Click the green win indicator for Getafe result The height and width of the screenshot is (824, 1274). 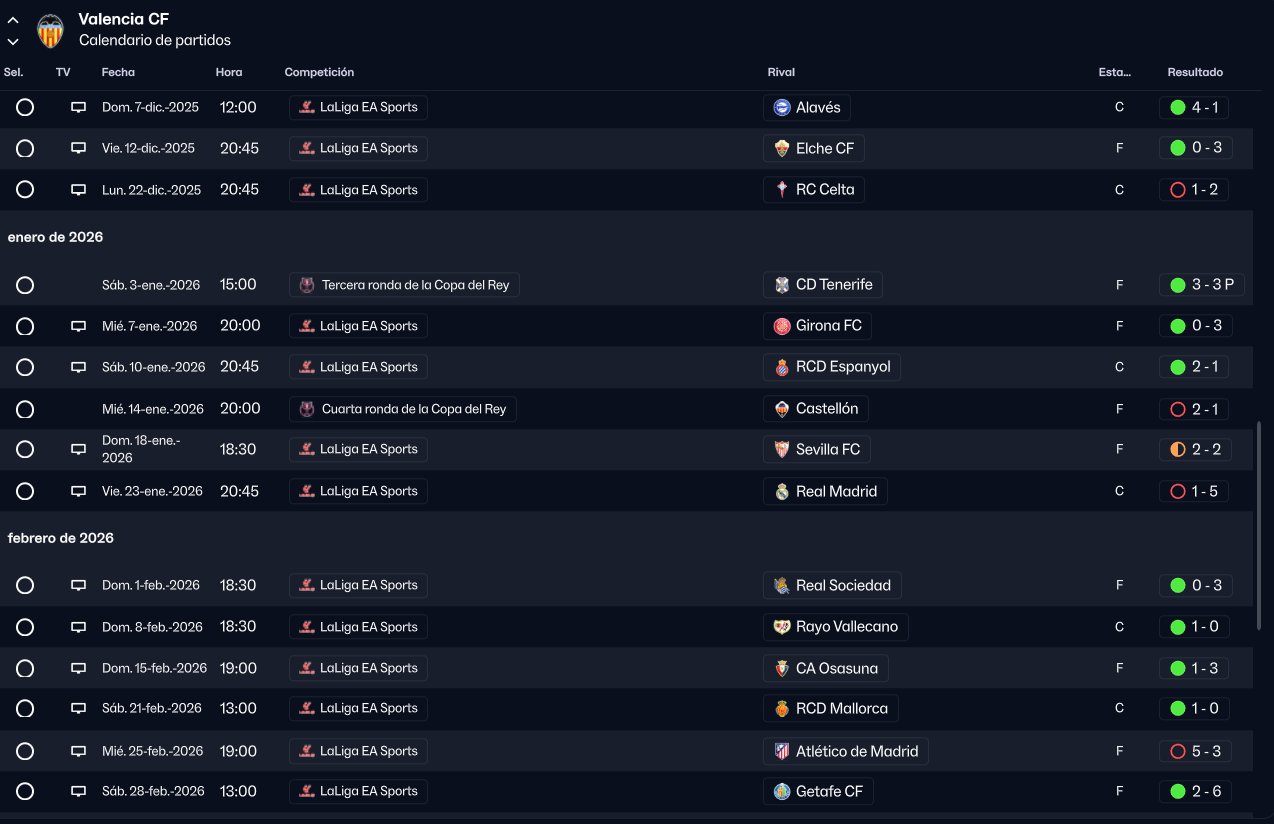tap(1177, 791)
